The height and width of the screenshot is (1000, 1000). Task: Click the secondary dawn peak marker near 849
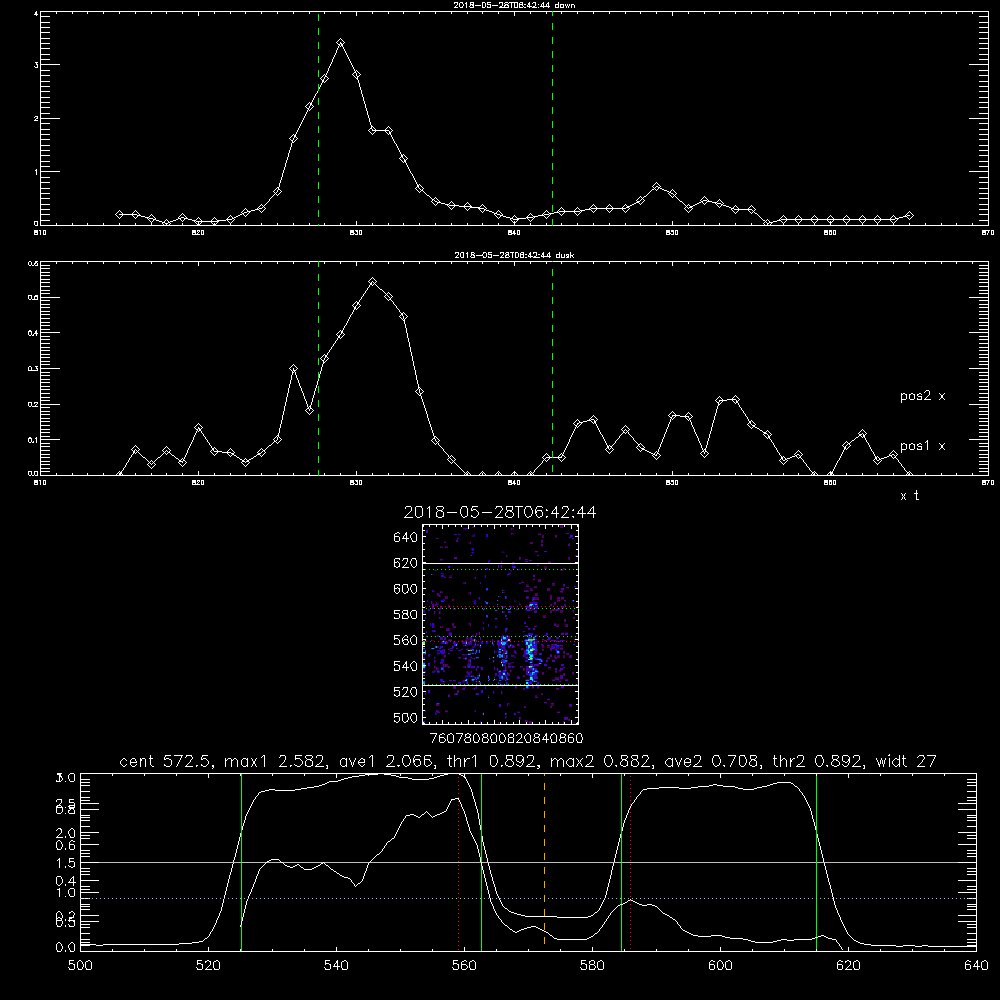coord(656,186)
